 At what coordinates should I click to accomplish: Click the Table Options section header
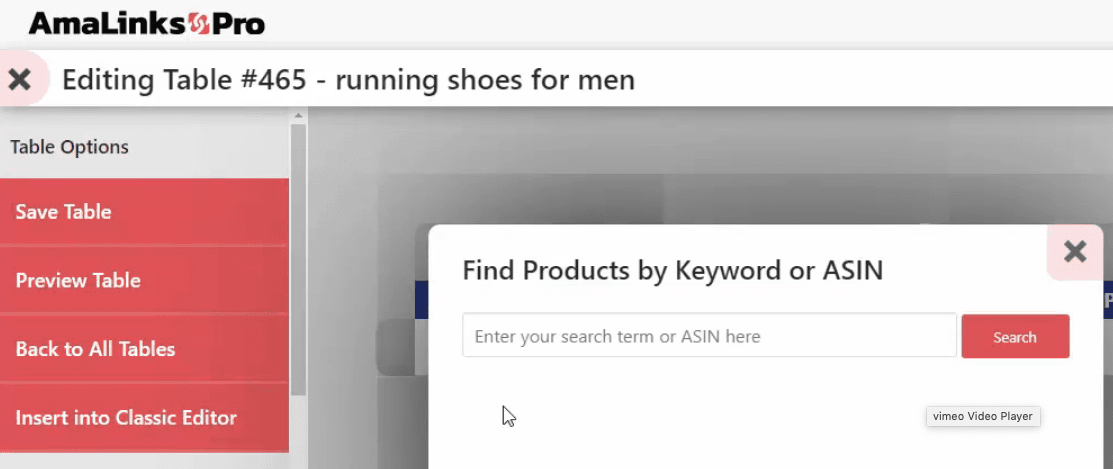pyautogui.click(x=70, y=147)
